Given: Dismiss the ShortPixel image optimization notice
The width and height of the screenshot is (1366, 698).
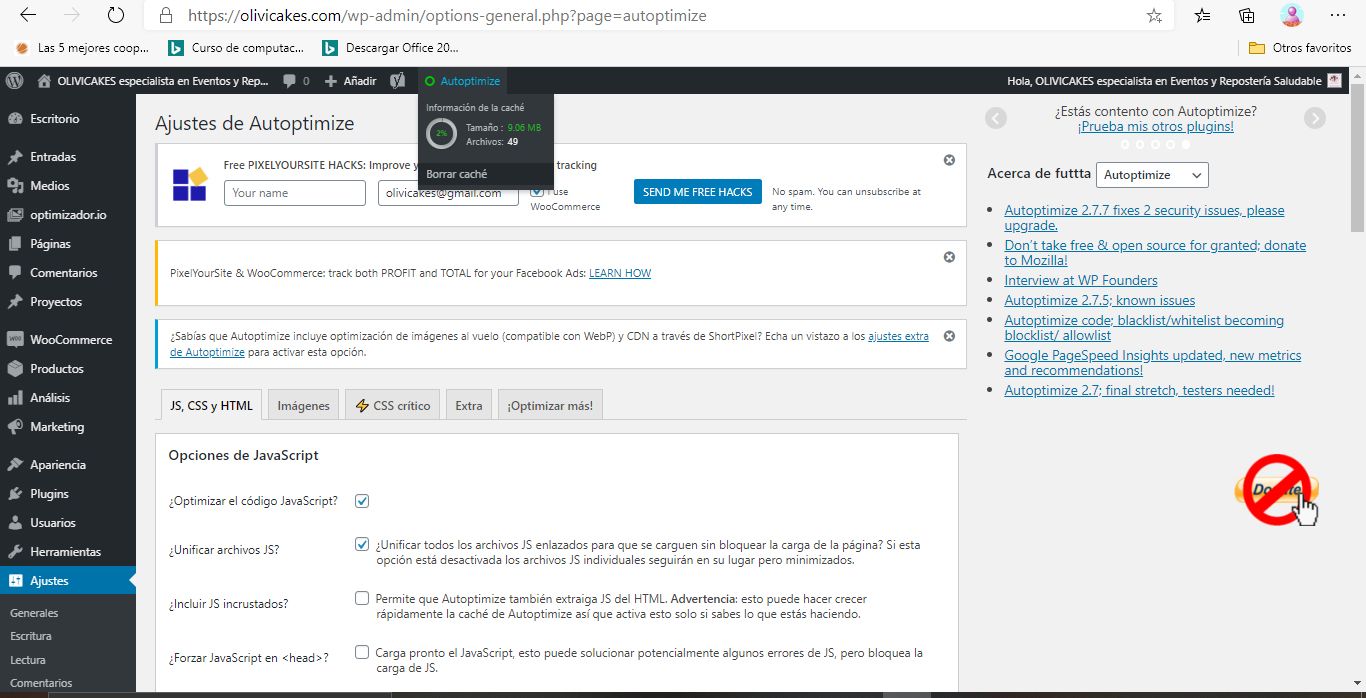Looking at the screenshot, I should pyautogui.click(x=949, y=336).
